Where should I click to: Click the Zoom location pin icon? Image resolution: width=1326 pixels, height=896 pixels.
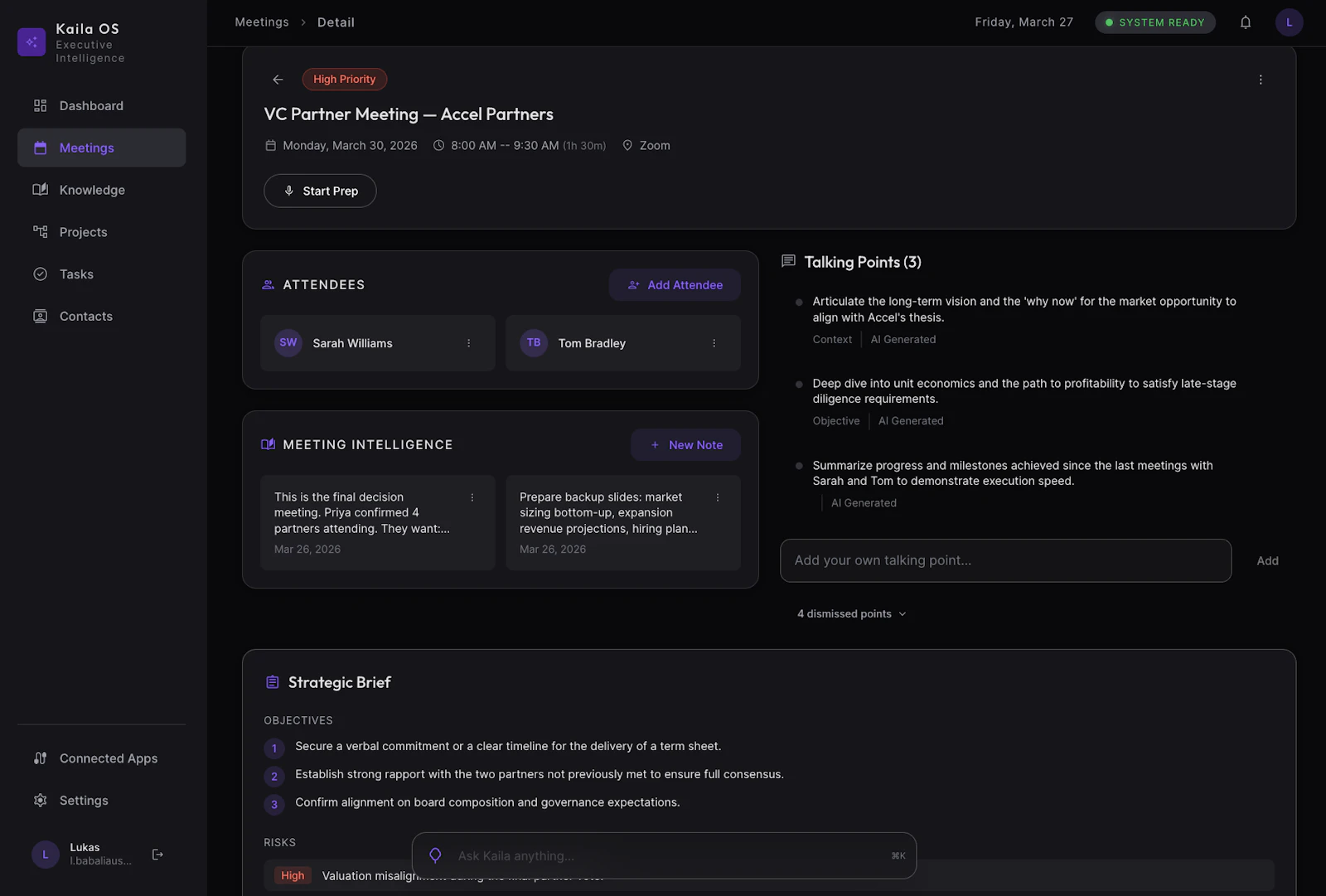(x=627, y=146)
